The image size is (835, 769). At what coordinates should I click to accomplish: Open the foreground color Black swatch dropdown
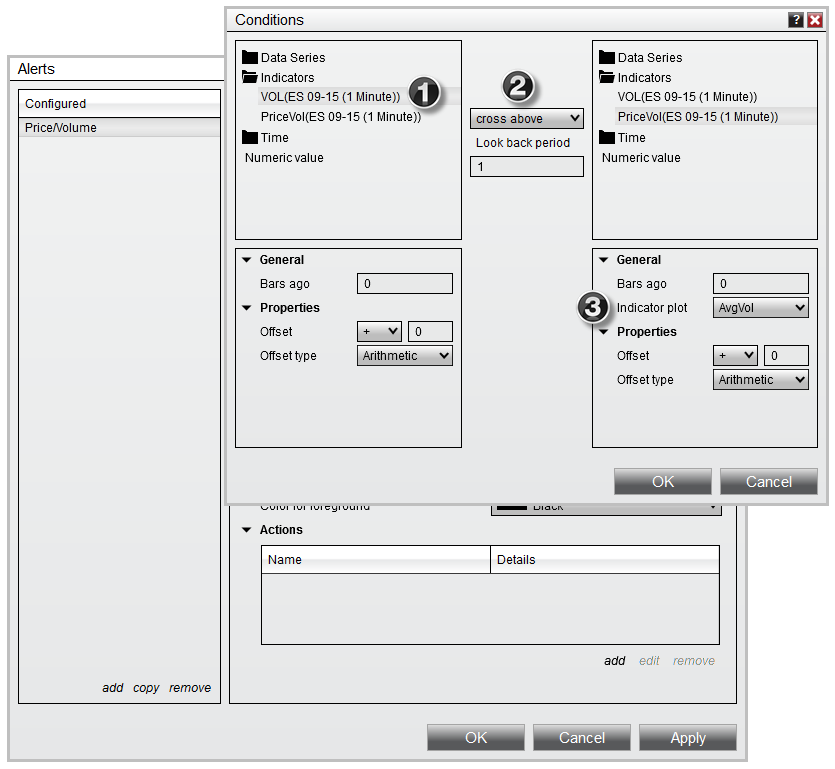click(x=606, y=508)
